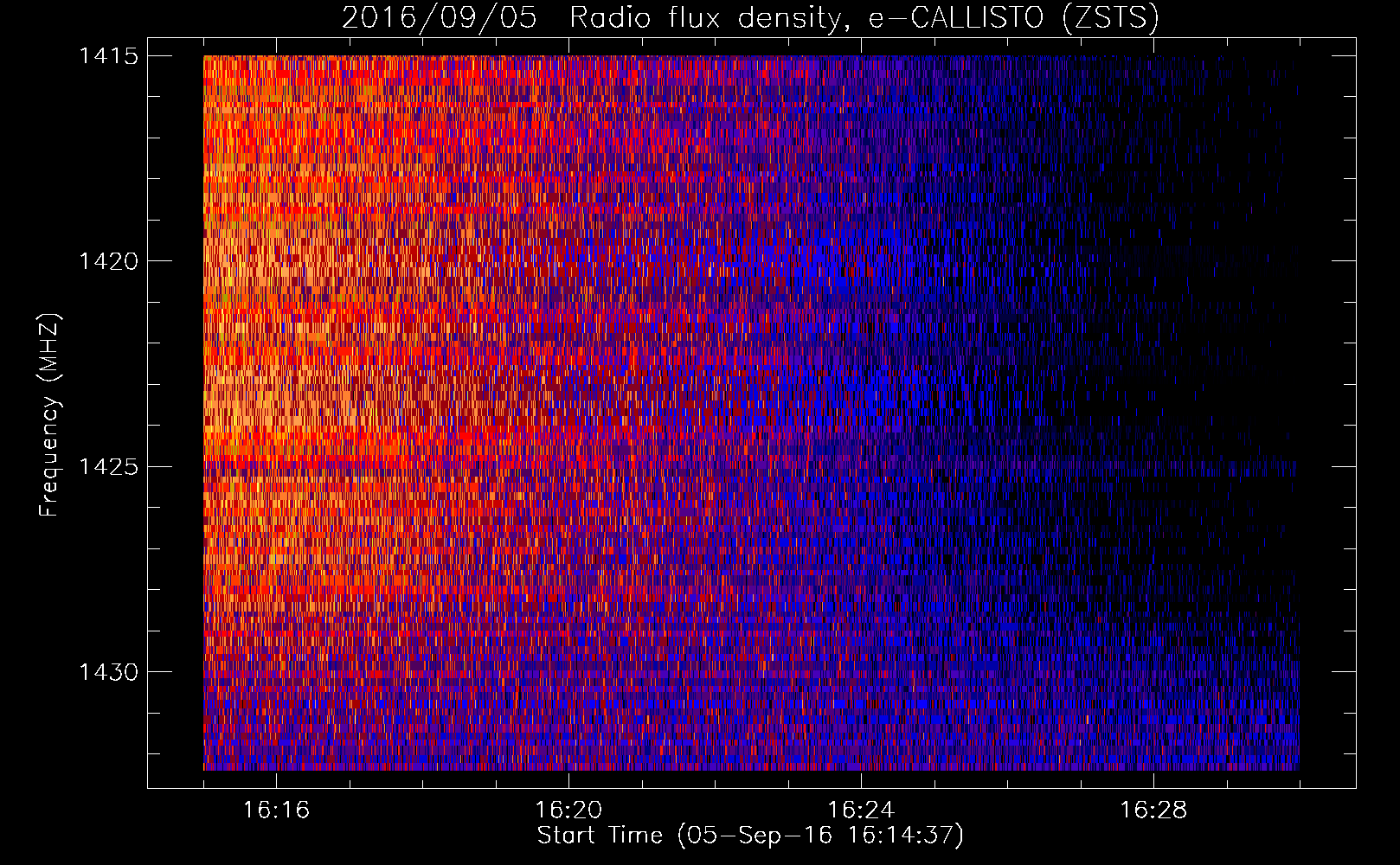1400x865 pixels.
Task: Click the 16:28 time tick label
Action: (1153, 811)
